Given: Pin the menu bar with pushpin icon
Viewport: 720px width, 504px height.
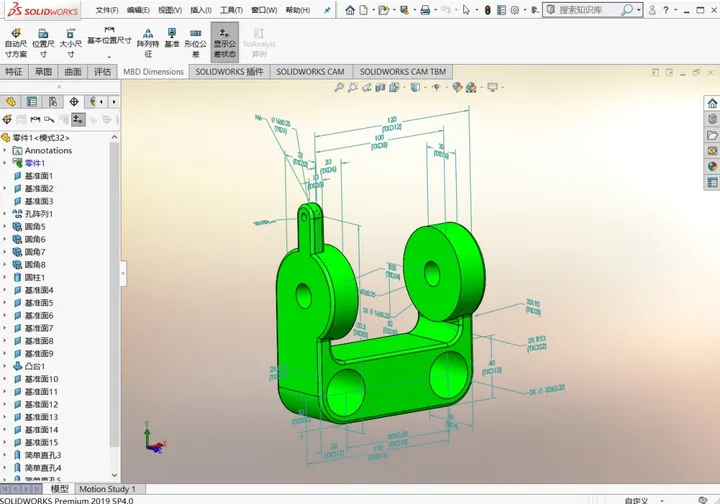Looking at the screenshot, I should tap(327, 10).
